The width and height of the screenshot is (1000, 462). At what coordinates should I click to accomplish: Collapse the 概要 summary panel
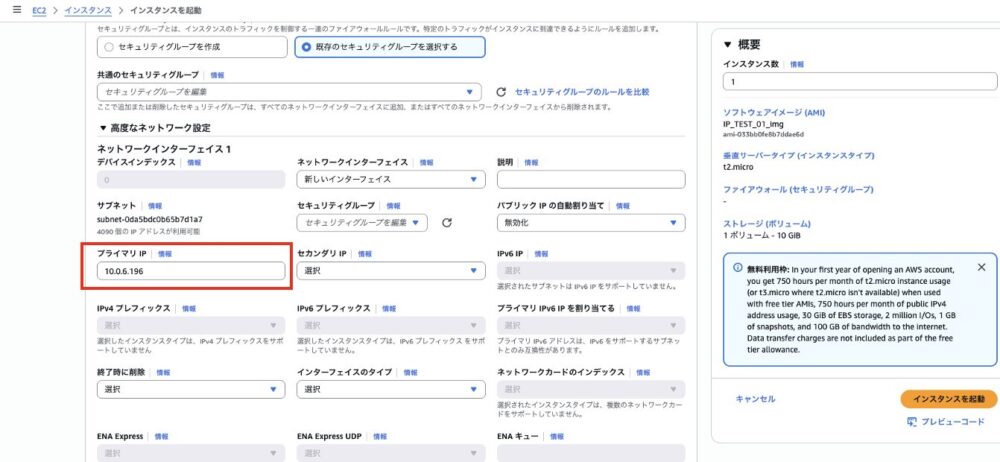point(727,45)
